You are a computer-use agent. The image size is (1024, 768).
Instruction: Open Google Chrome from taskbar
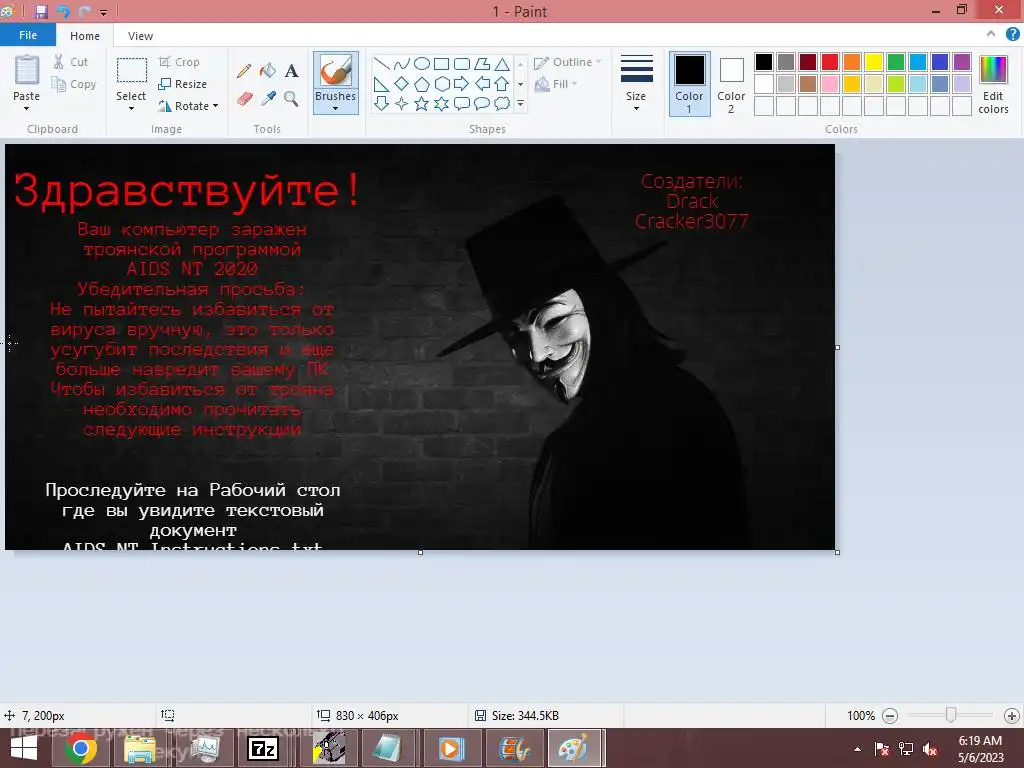point(81,748)
